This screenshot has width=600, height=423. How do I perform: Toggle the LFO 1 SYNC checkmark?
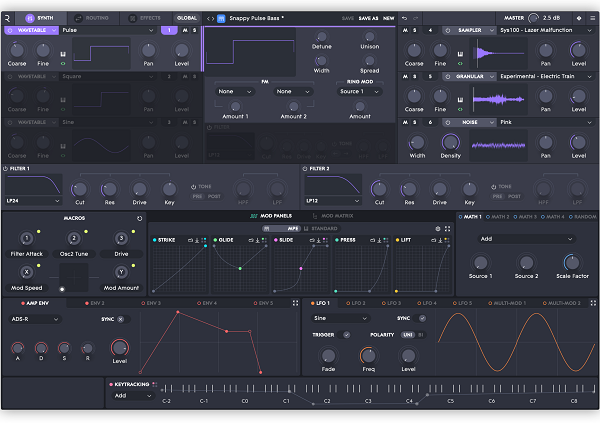[x=422, y=318]
